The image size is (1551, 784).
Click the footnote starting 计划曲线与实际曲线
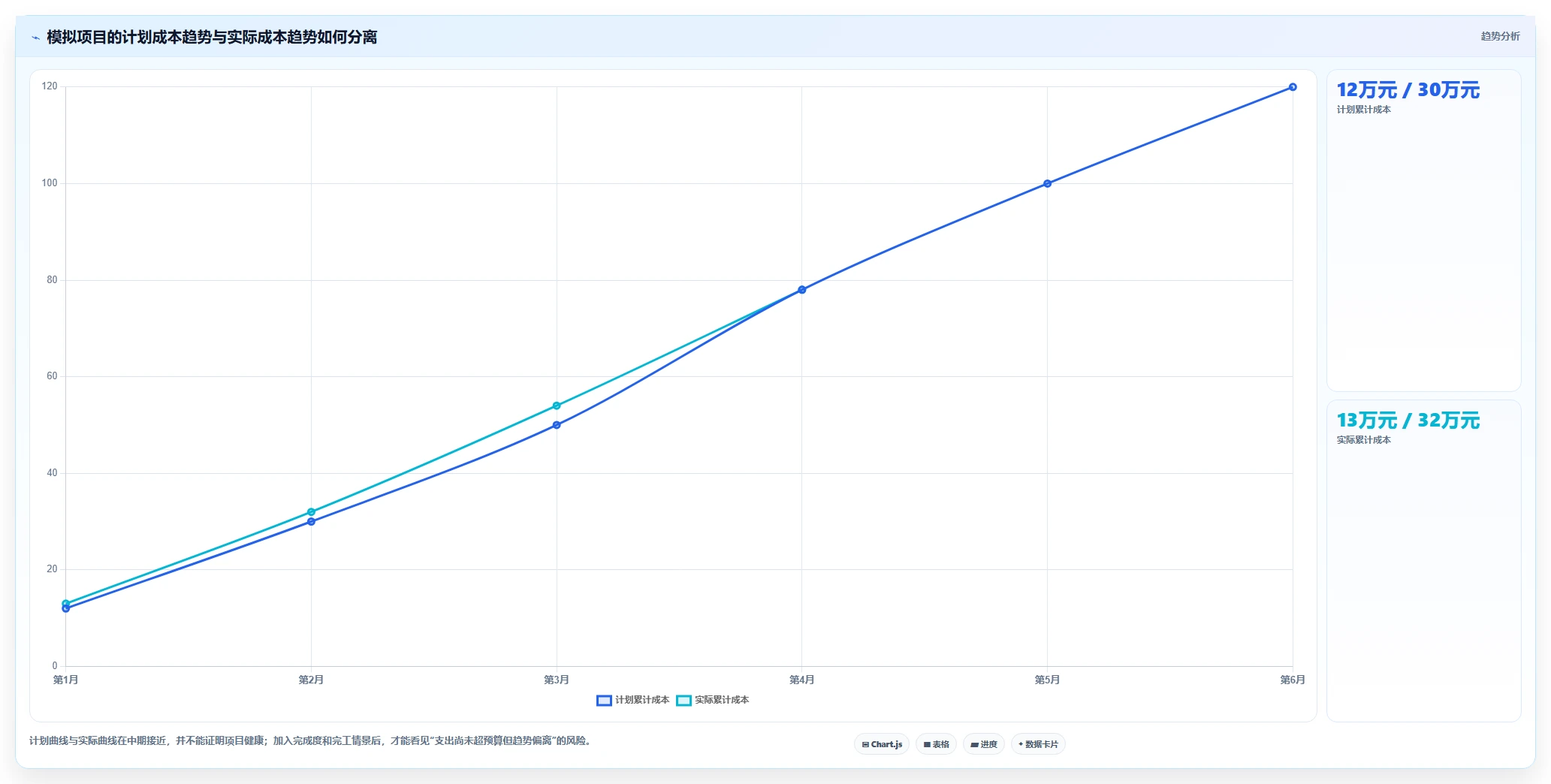pyautogui.click(x=310, y=740)
